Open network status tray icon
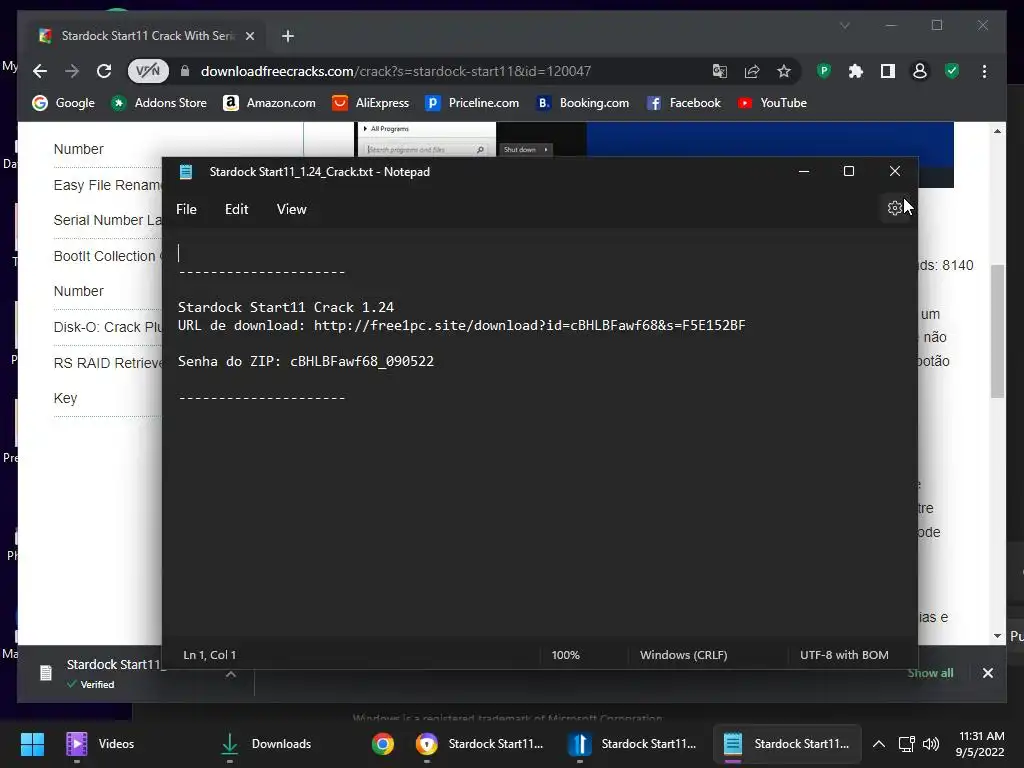 tap(906, 744)
